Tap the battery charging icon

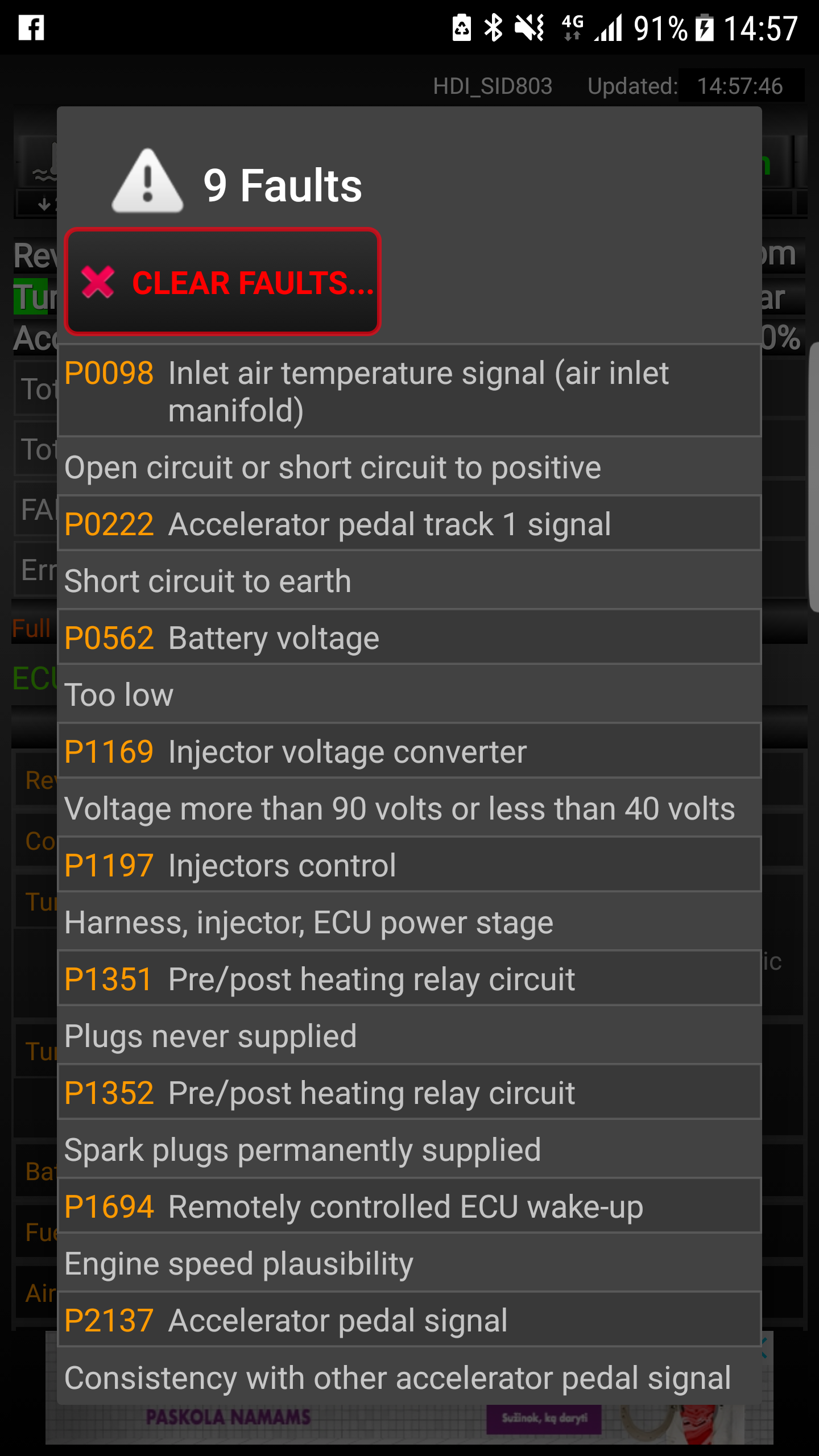(x=705, y=28)
